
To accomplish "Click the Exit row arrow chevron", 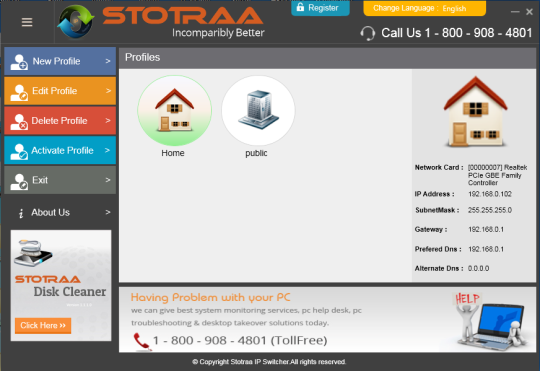I will pos(108,180).
